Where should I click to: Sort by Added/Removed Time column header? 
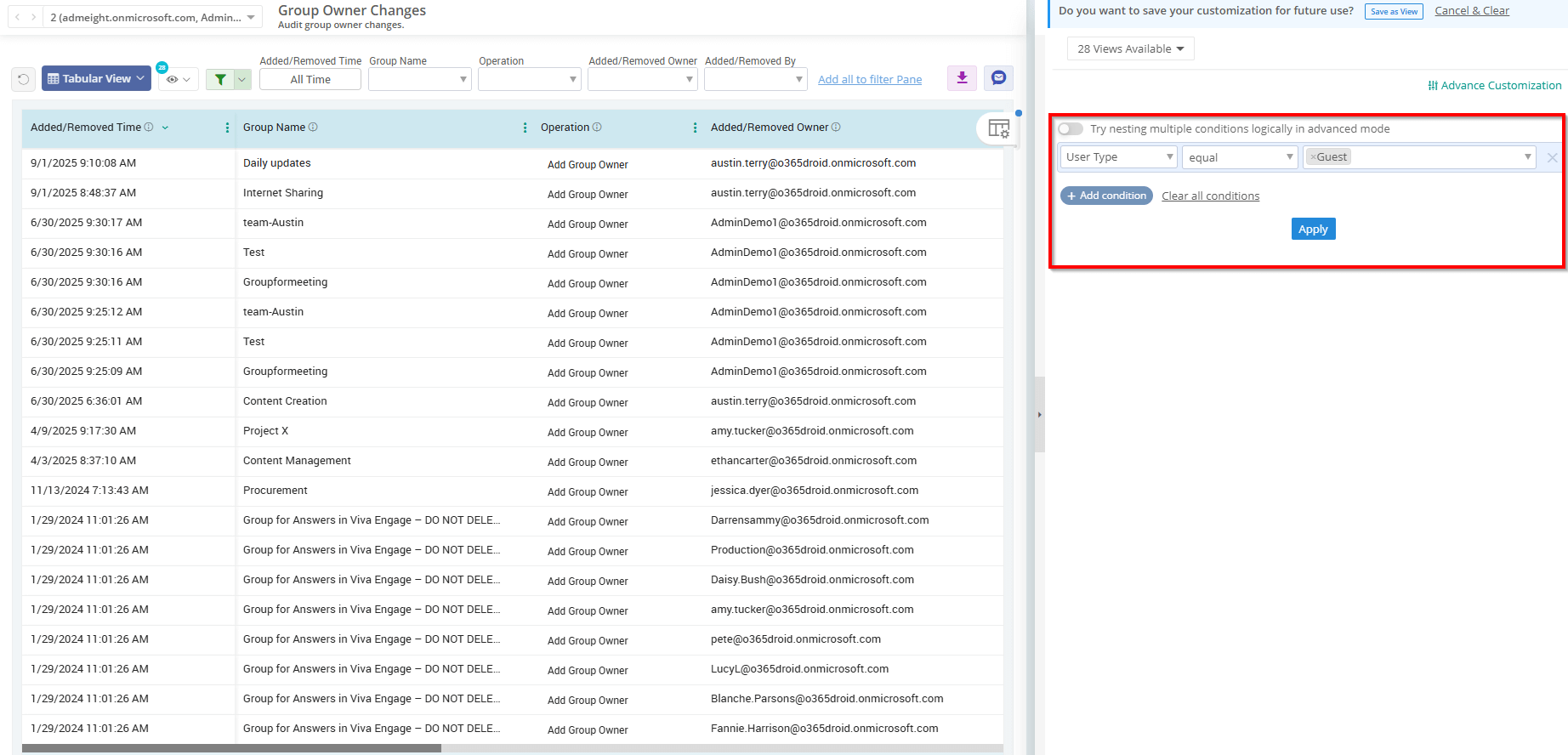coord(86,128)
